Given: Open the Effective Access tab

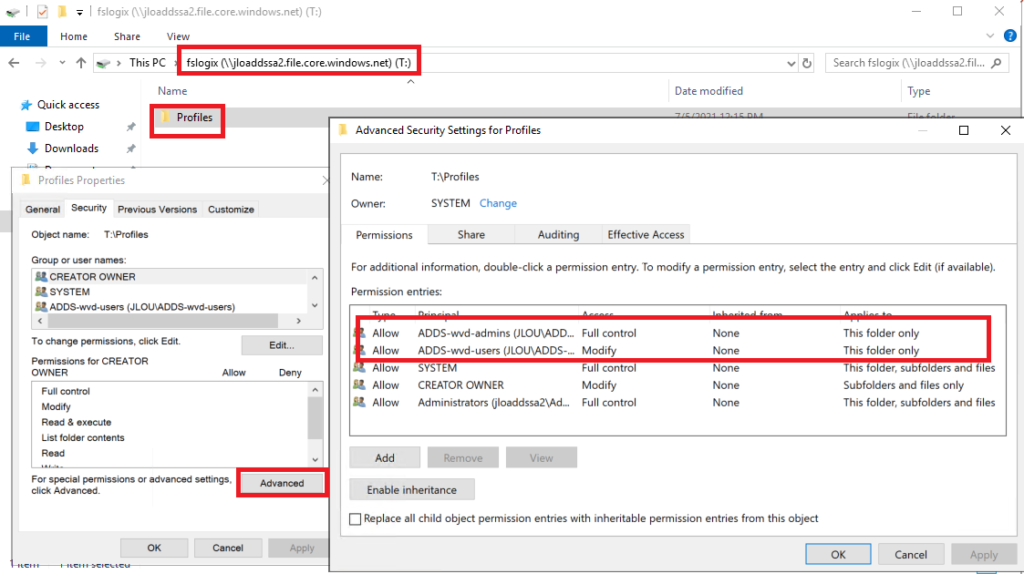Looking at the screenshot, I should click(x=645, y=234).
